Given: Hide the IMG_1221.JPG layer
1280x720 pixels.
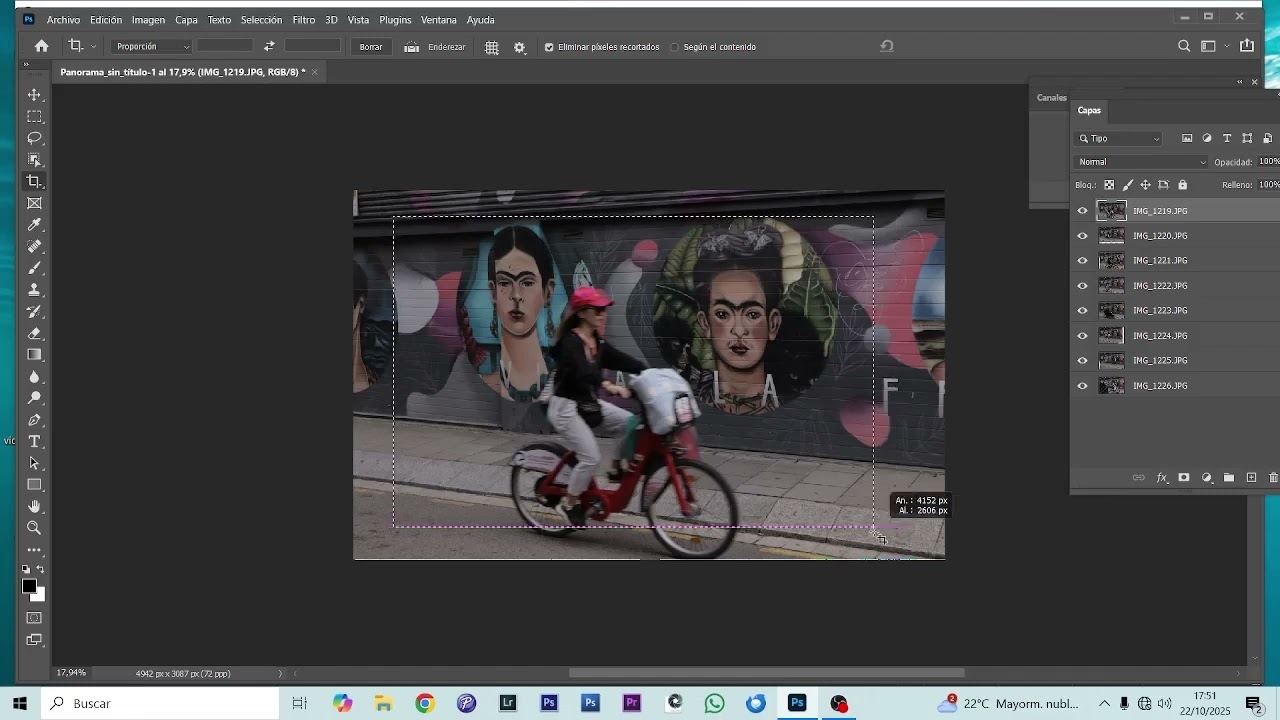Looking at the screenshot, I should click(1082, 261).
